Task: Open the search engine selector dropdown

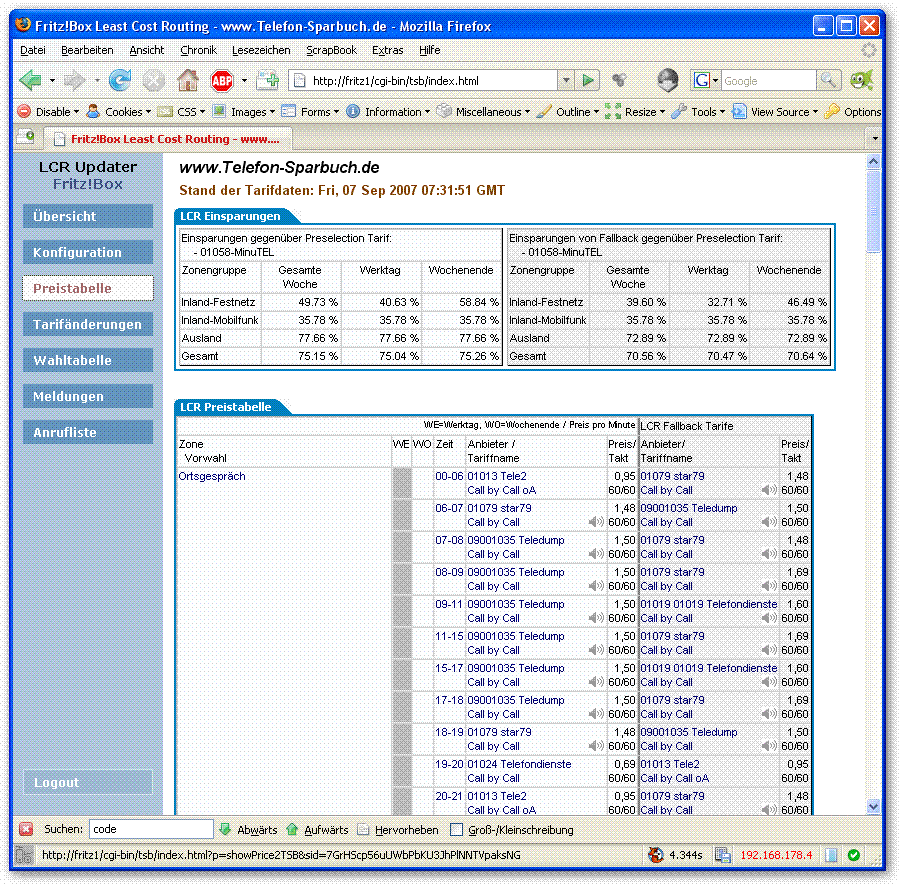Action: coord(715,80)
